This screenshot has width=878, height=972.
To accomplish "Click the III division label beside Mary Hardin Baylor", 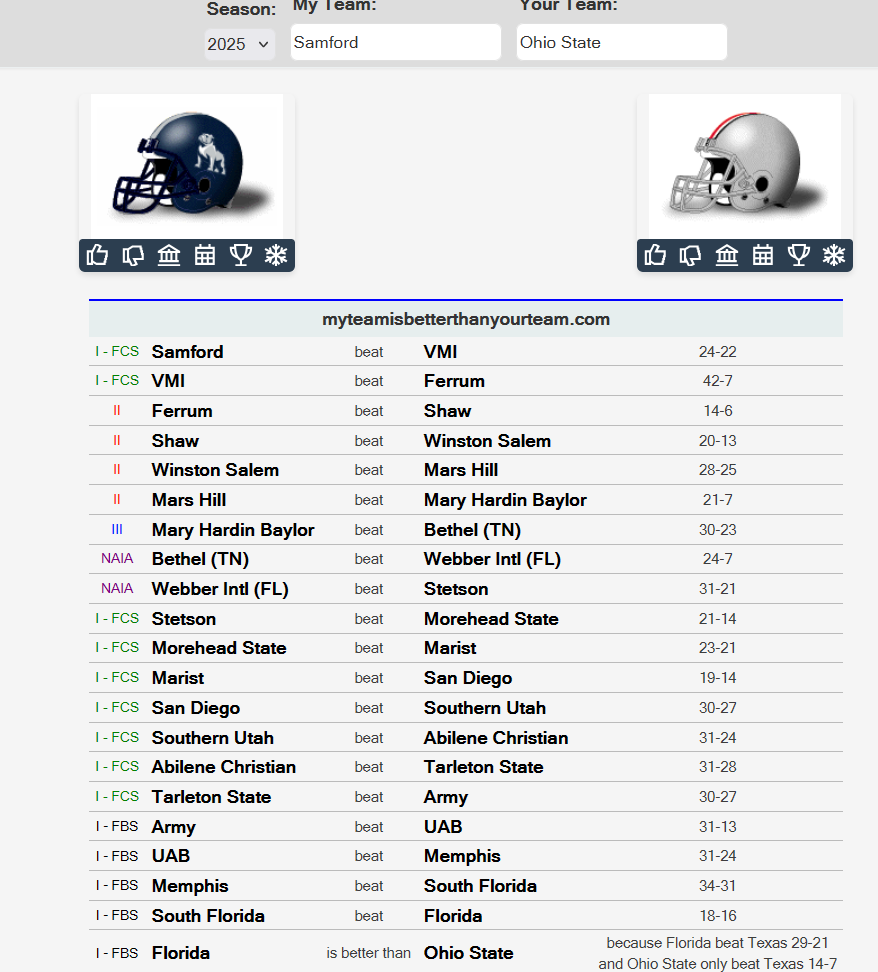I will coord(117,529).
